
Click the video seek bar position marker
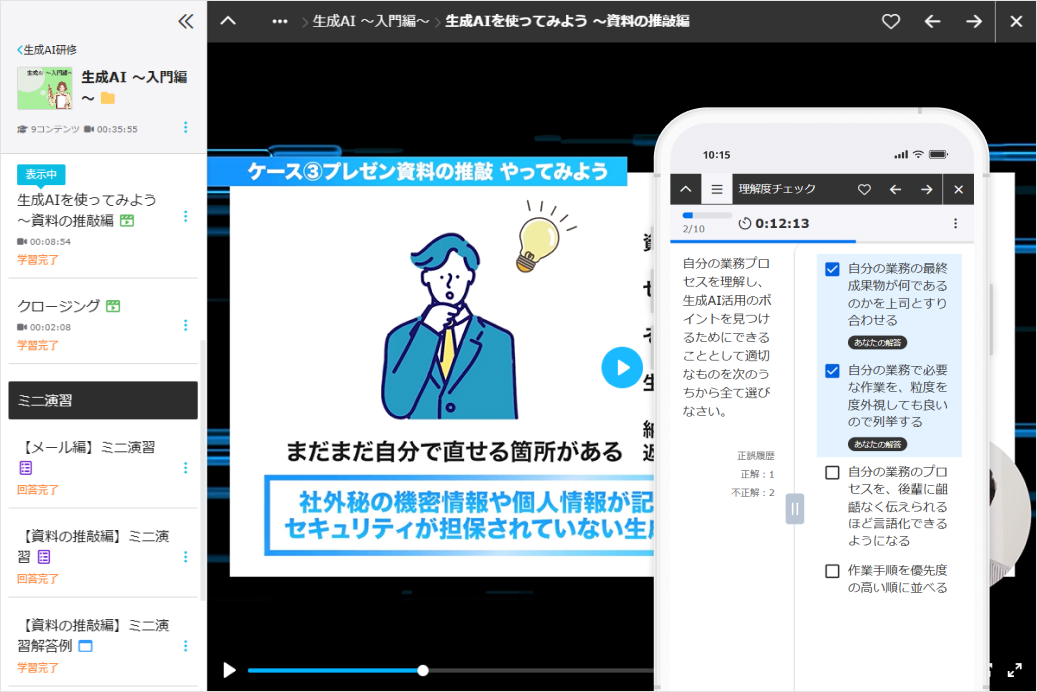point(423,670)
